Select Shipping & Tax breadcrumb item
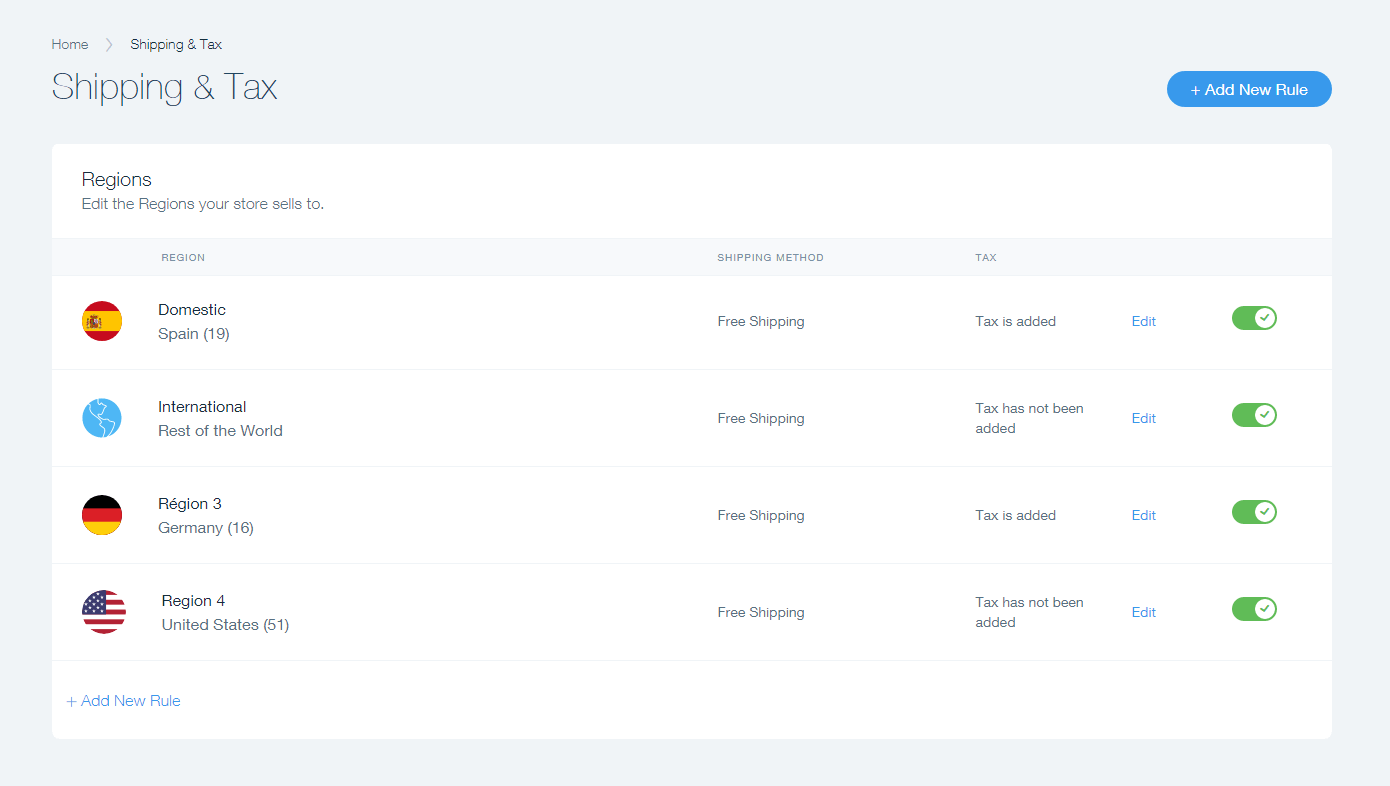Image resolution: width=1390 pixels, height=786 pixels. tap(176, 44)
